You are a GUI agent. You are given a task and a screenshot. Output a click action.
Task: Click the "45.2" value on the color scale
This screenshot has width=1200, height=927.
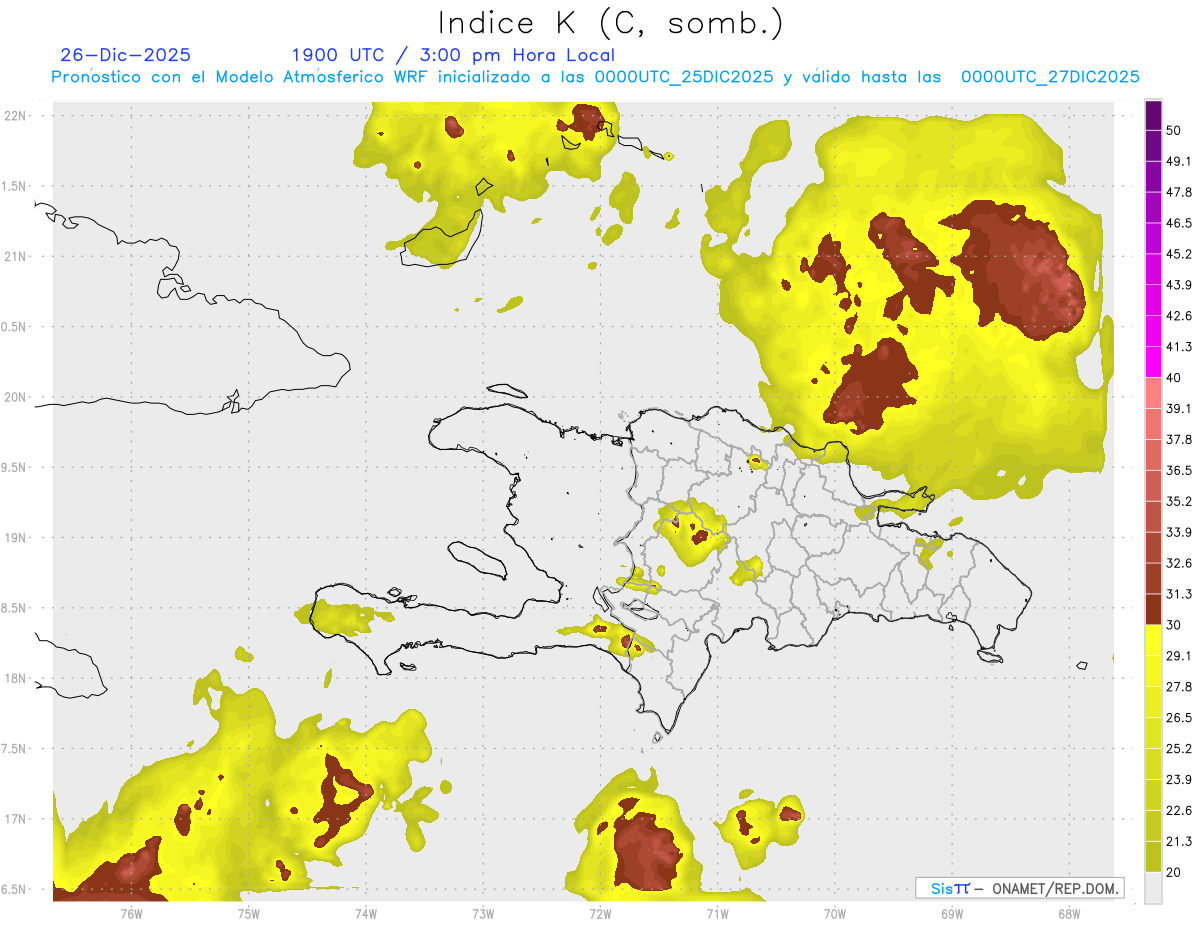[1180, 254]
